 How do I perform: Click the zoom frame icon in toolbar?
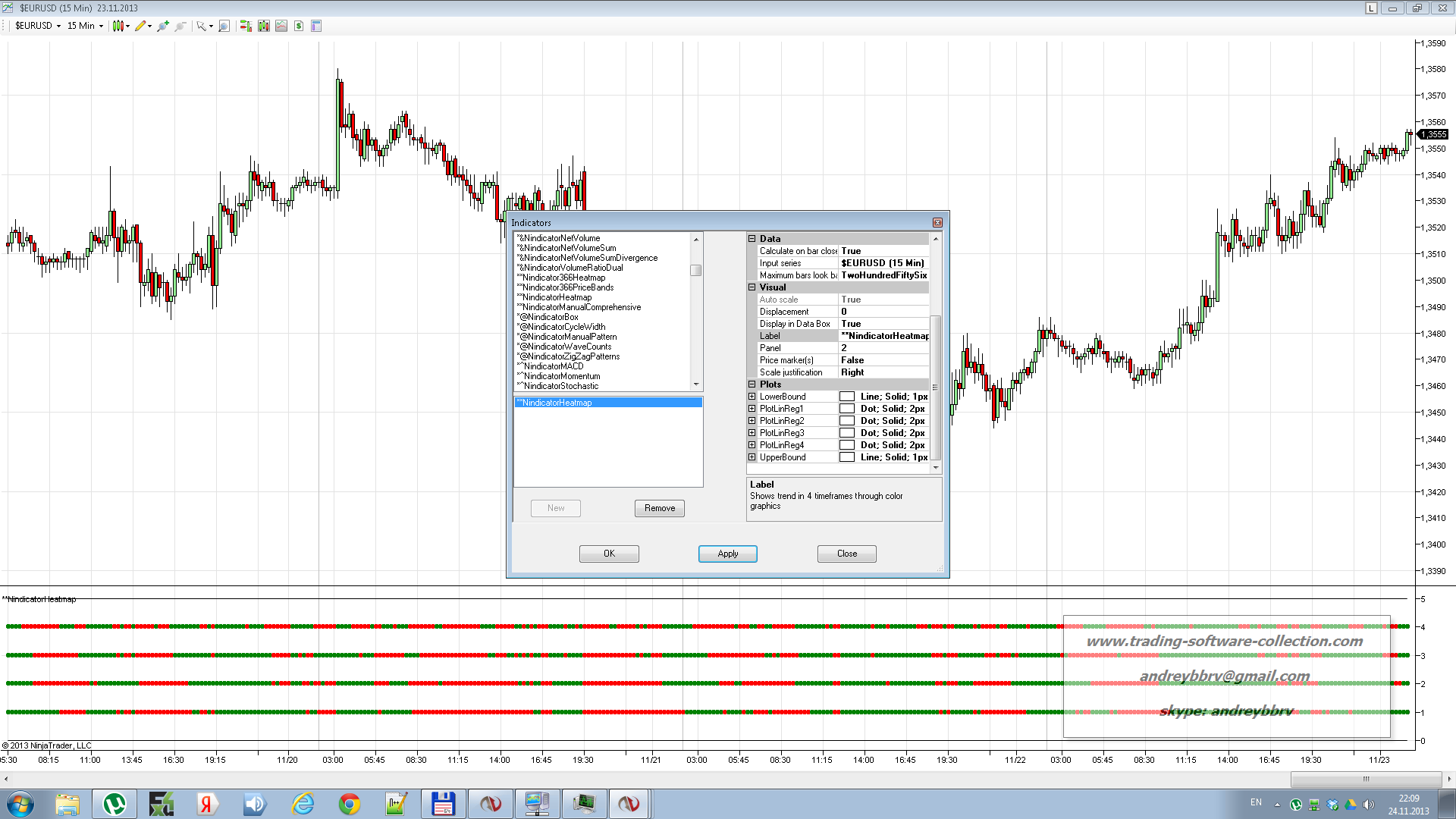[224, 26]
